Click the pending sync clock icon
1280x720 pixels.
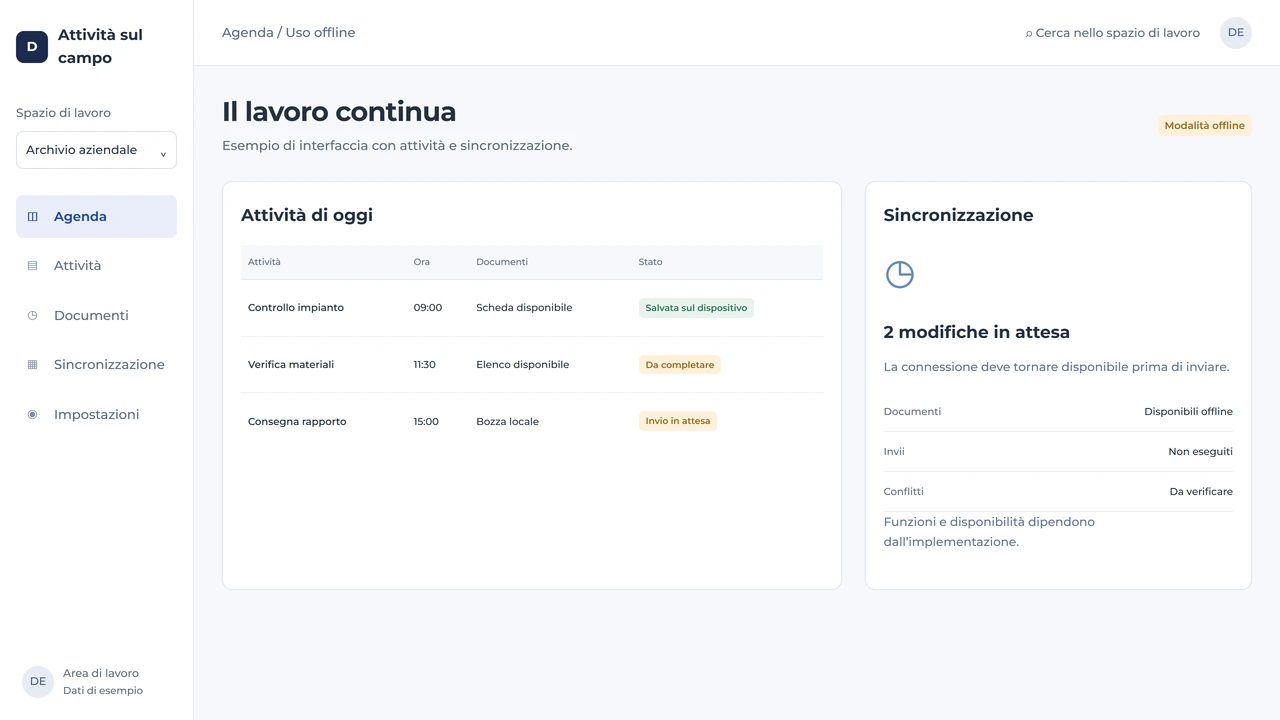[900, 275]
